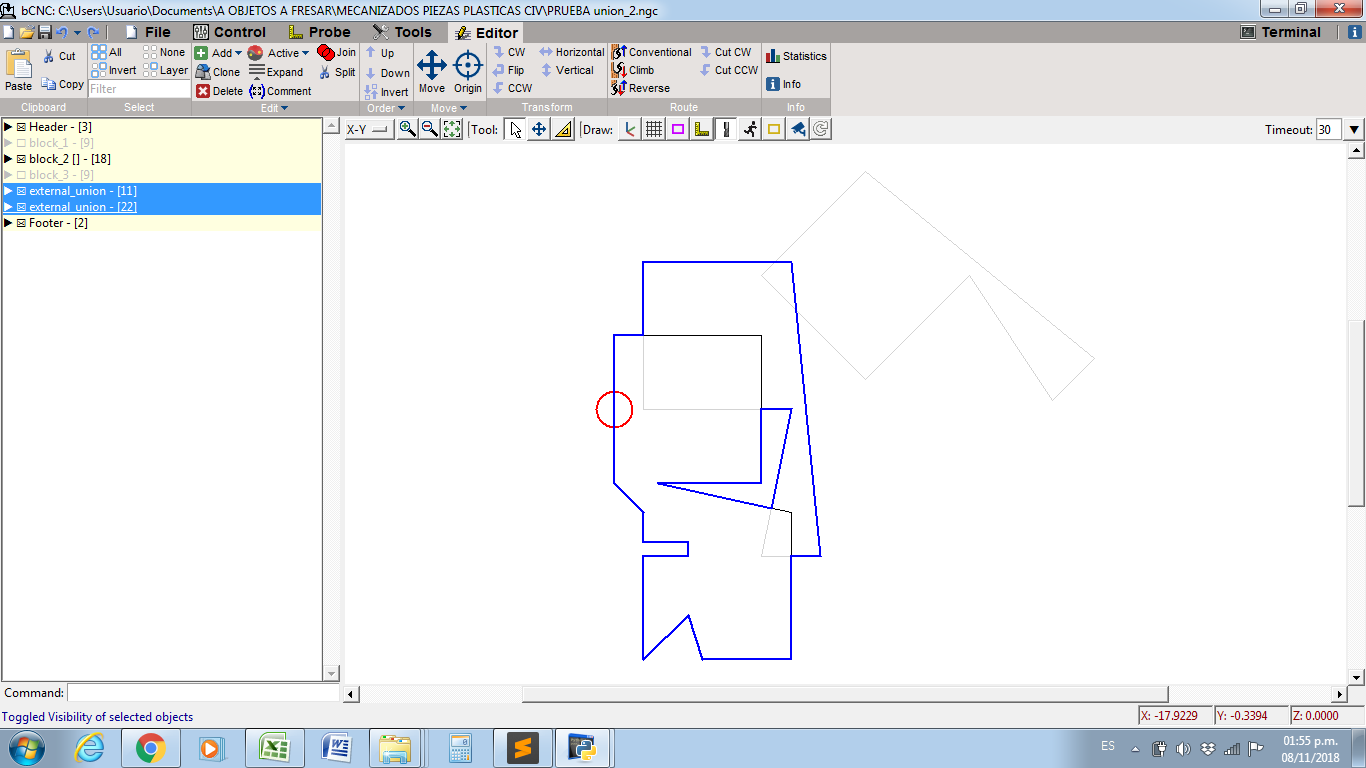Switch to the Control tab
Image resolution: width=1366 pixels, height=768 pixels.
229,32
